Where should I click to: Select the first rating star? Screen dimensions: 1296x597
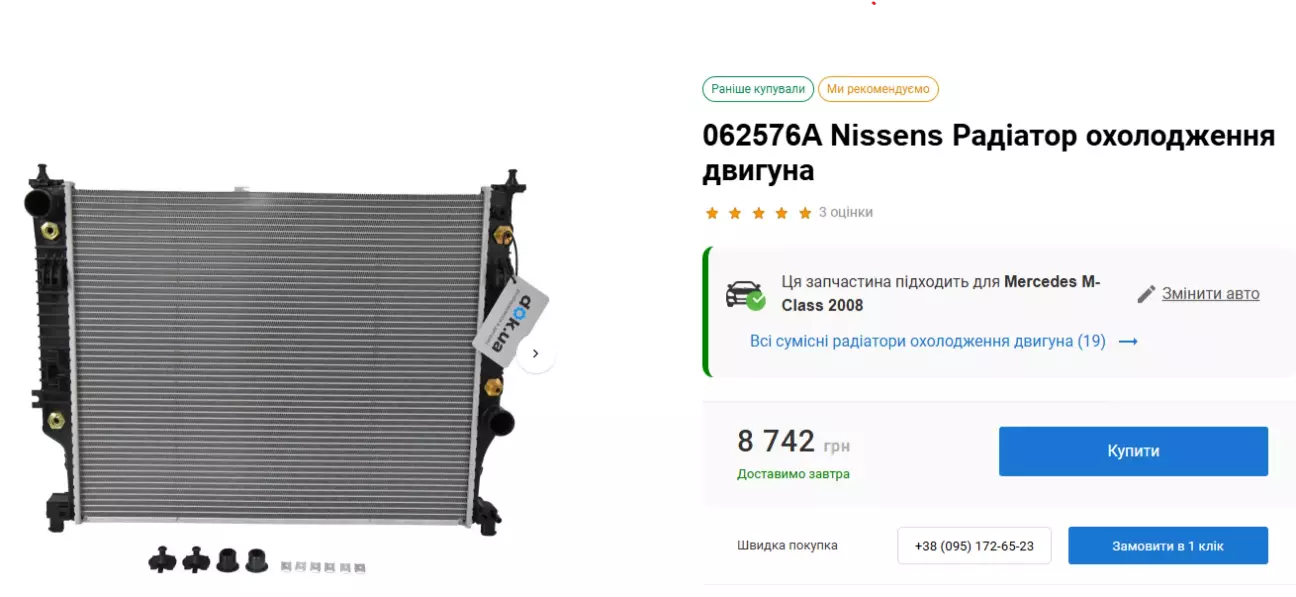[x=712, y=213]
